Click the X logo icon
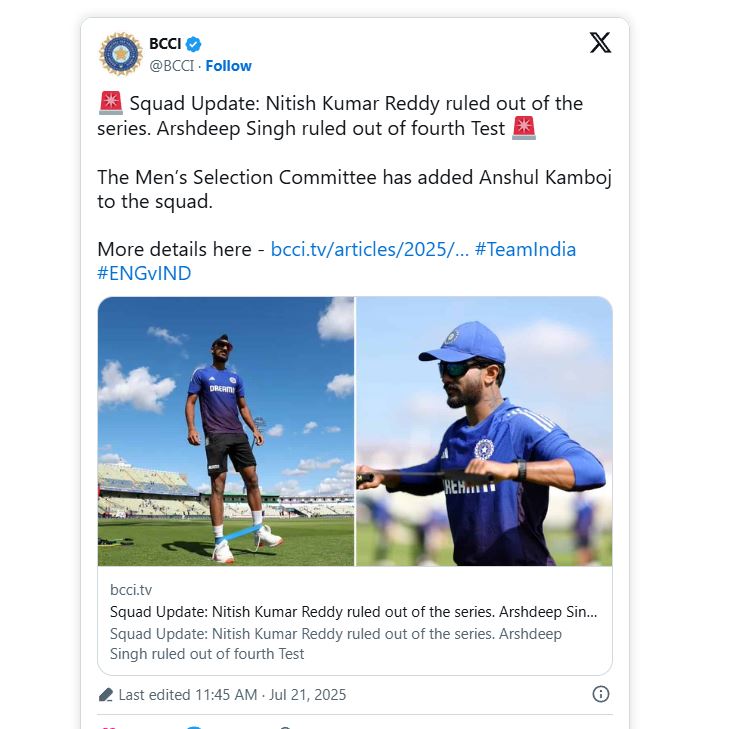The width and height of the screenshot is (743, 729). tap(600, 43)
